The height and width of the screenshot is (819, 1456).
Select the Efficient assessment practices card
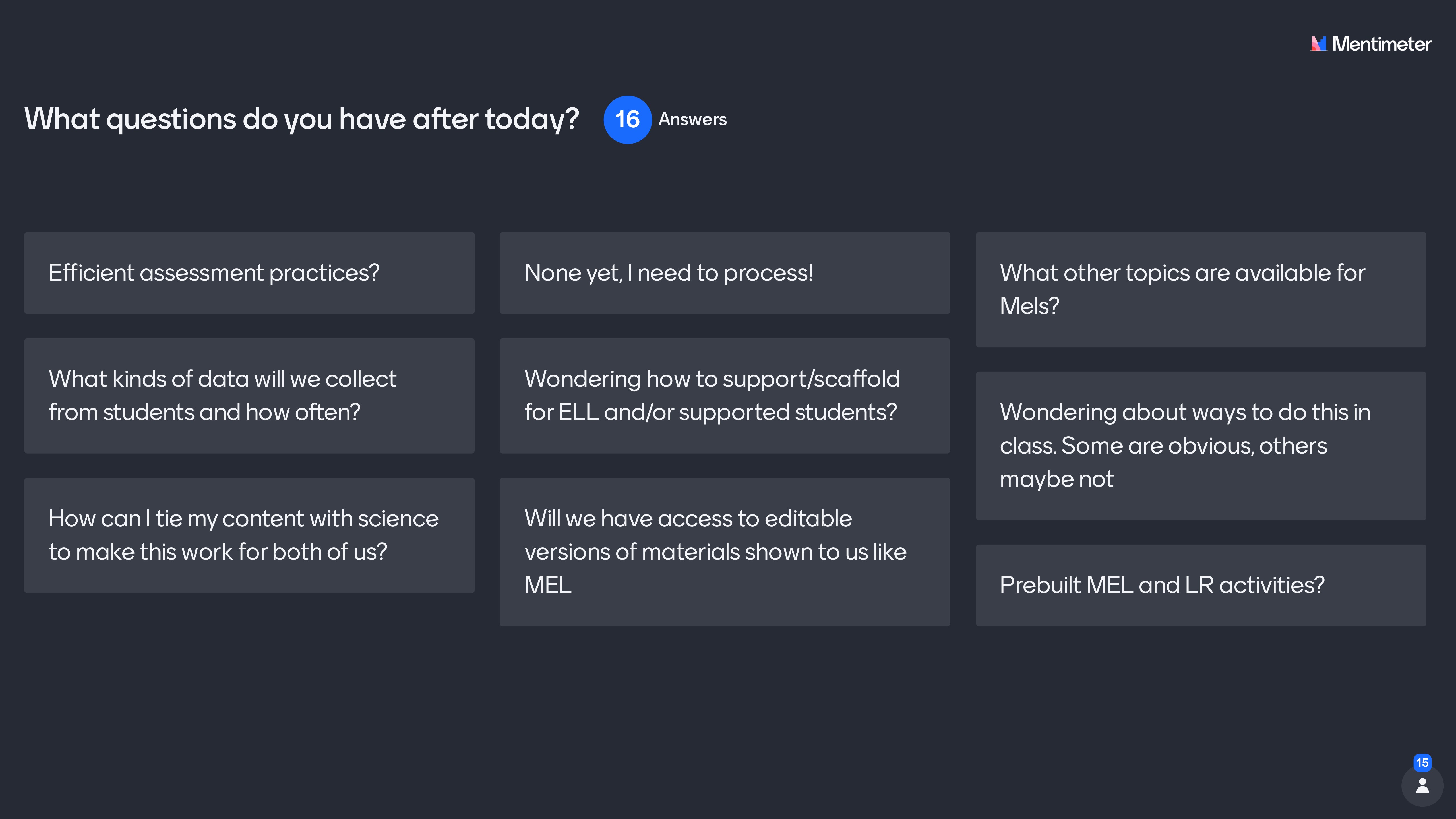tap(249, 273)
